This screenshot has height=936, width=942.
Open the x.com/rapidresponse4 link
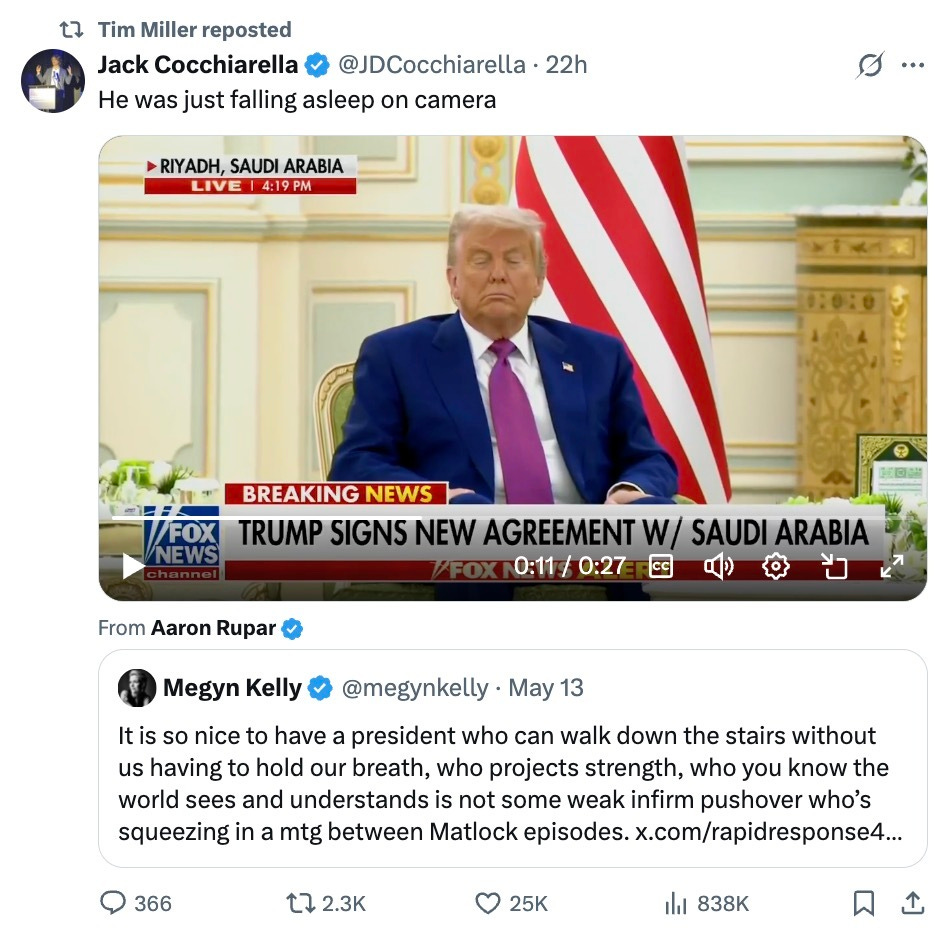[x=768, y=831]
